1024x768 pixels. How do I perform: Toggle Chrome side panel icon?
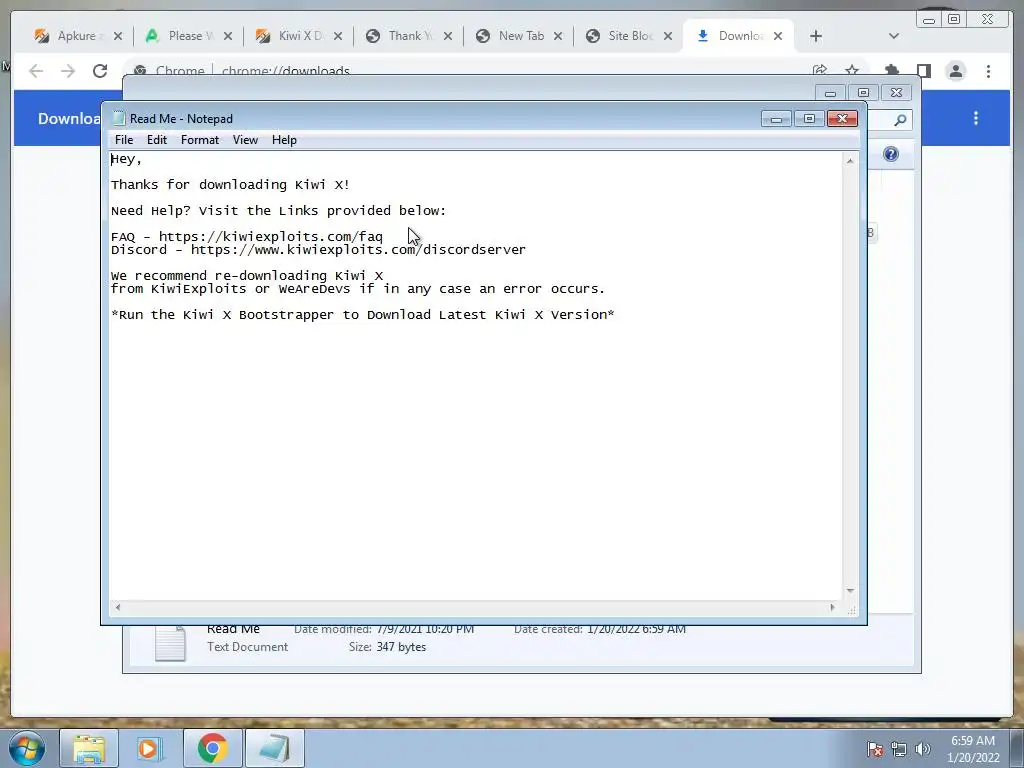coord(923,71)
